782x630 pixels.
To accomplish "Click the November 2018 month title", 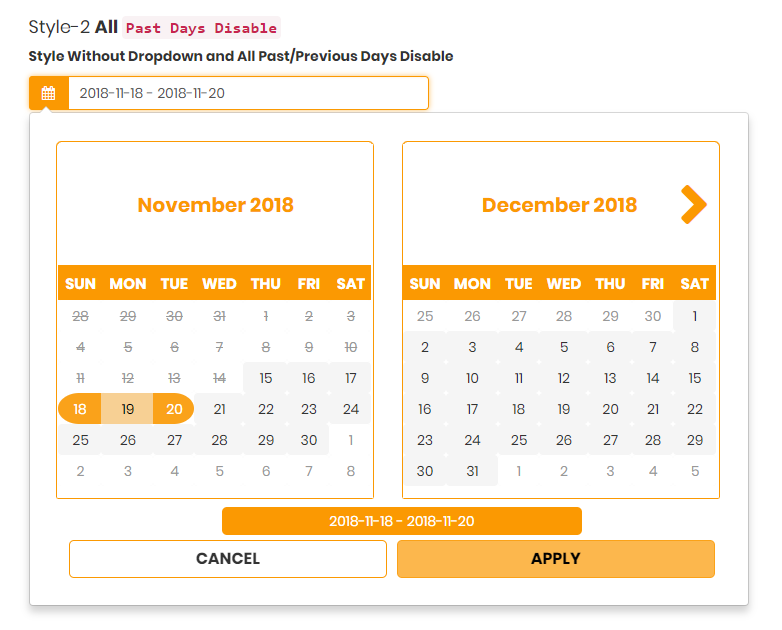I will click(x=215, y=205).
